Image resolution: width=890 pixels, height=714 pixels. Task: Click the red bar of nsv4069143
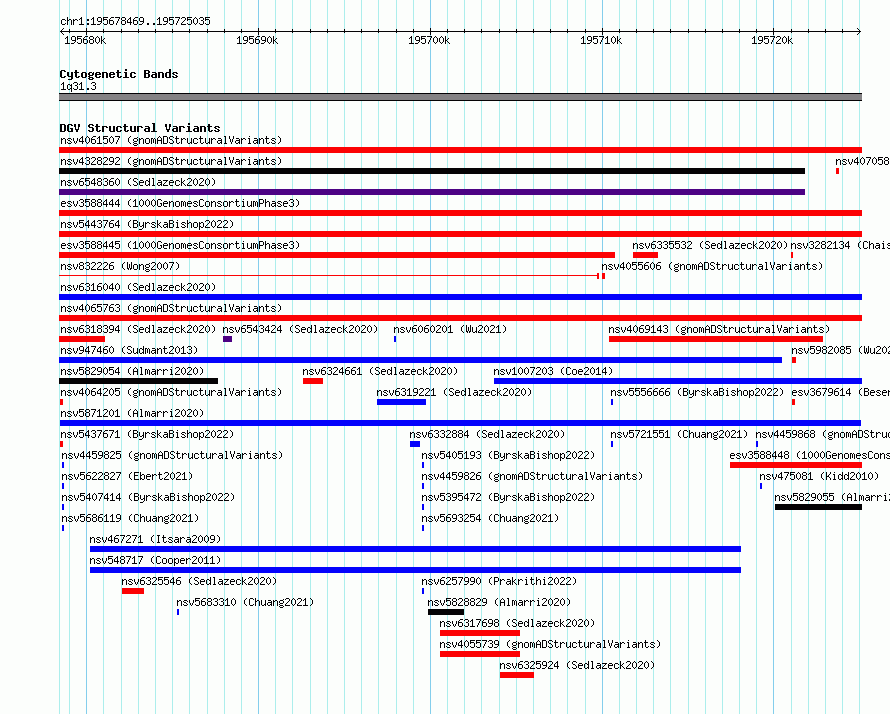coord(716,339)
